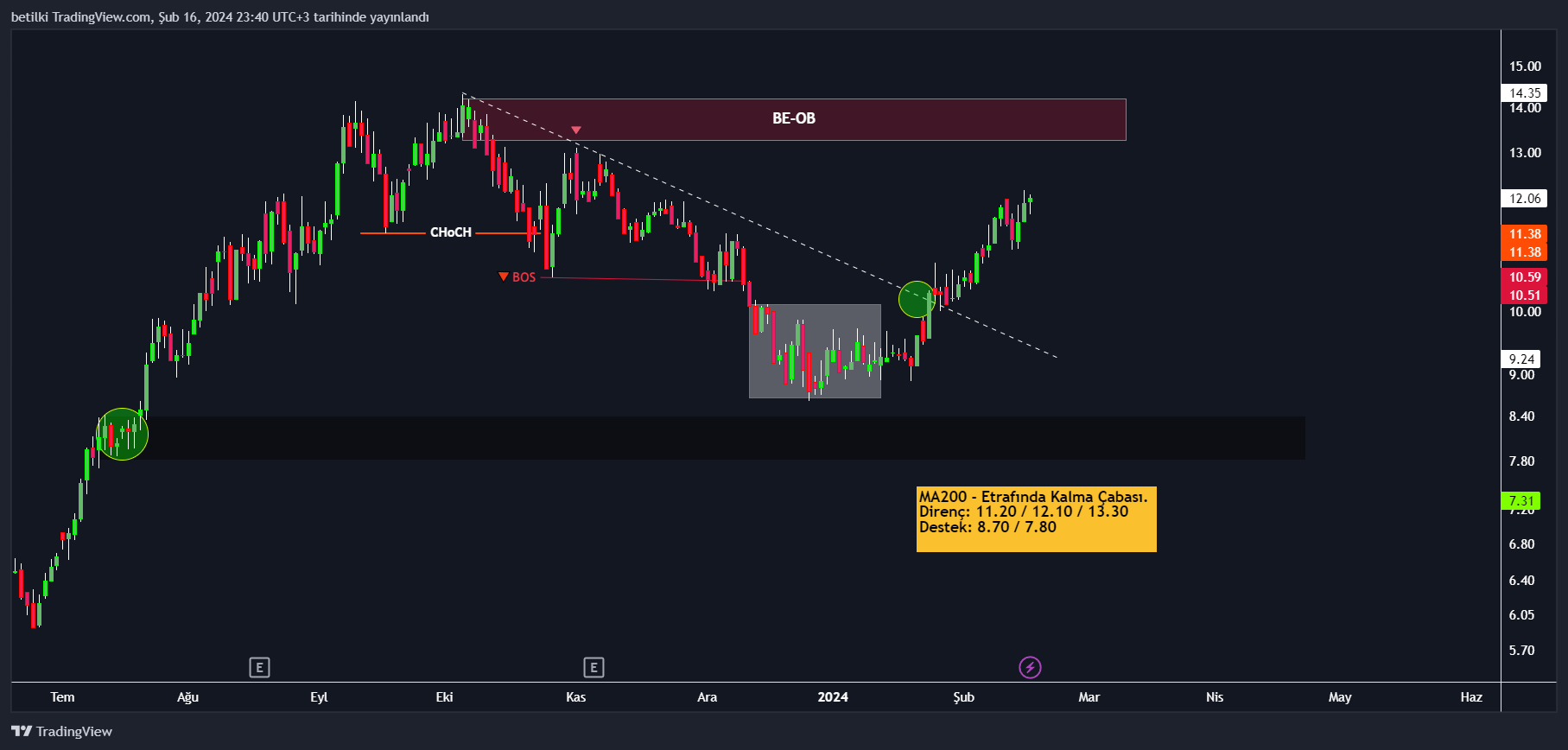Click the red 10.59 price label
This screenshot has width=1568, height=750.
click(x=1525, y=276)
